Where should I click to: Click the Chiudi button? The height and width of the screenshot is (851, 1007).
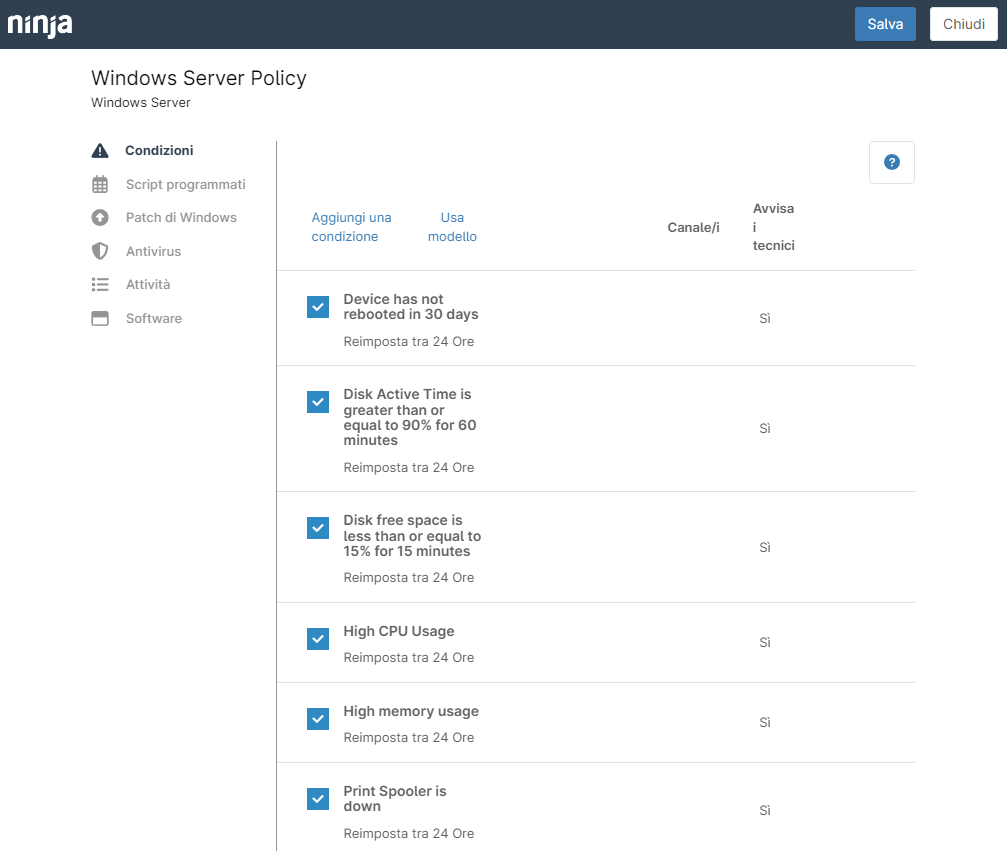963,24
